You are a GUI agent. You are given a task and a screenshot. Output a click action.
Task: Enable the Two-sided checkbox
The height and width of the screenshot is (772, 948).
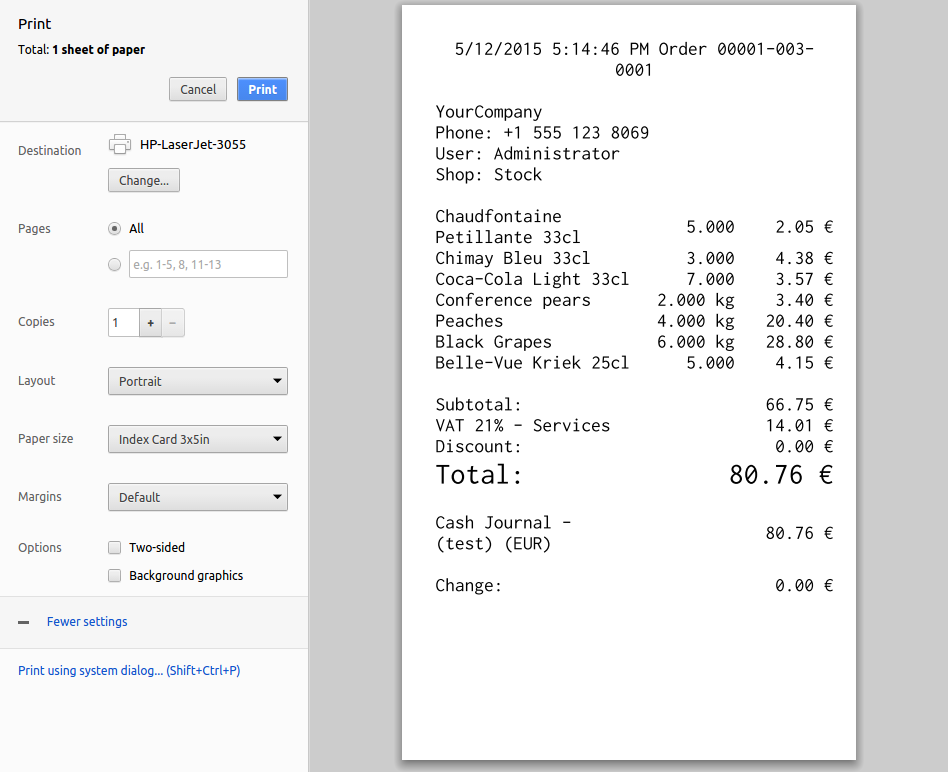[x=114, y=548]
